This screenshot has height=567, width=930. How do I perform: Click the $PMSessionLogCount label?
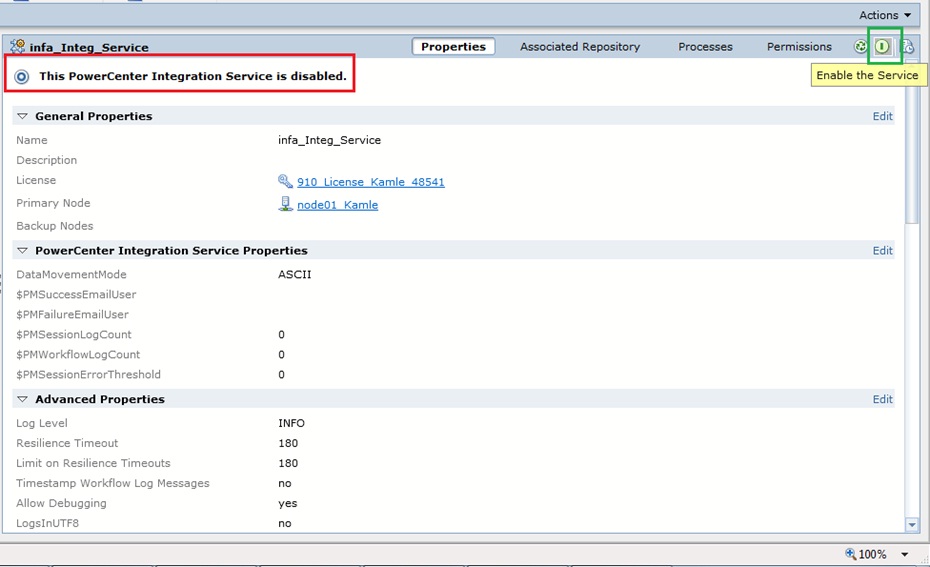(74, 335)
